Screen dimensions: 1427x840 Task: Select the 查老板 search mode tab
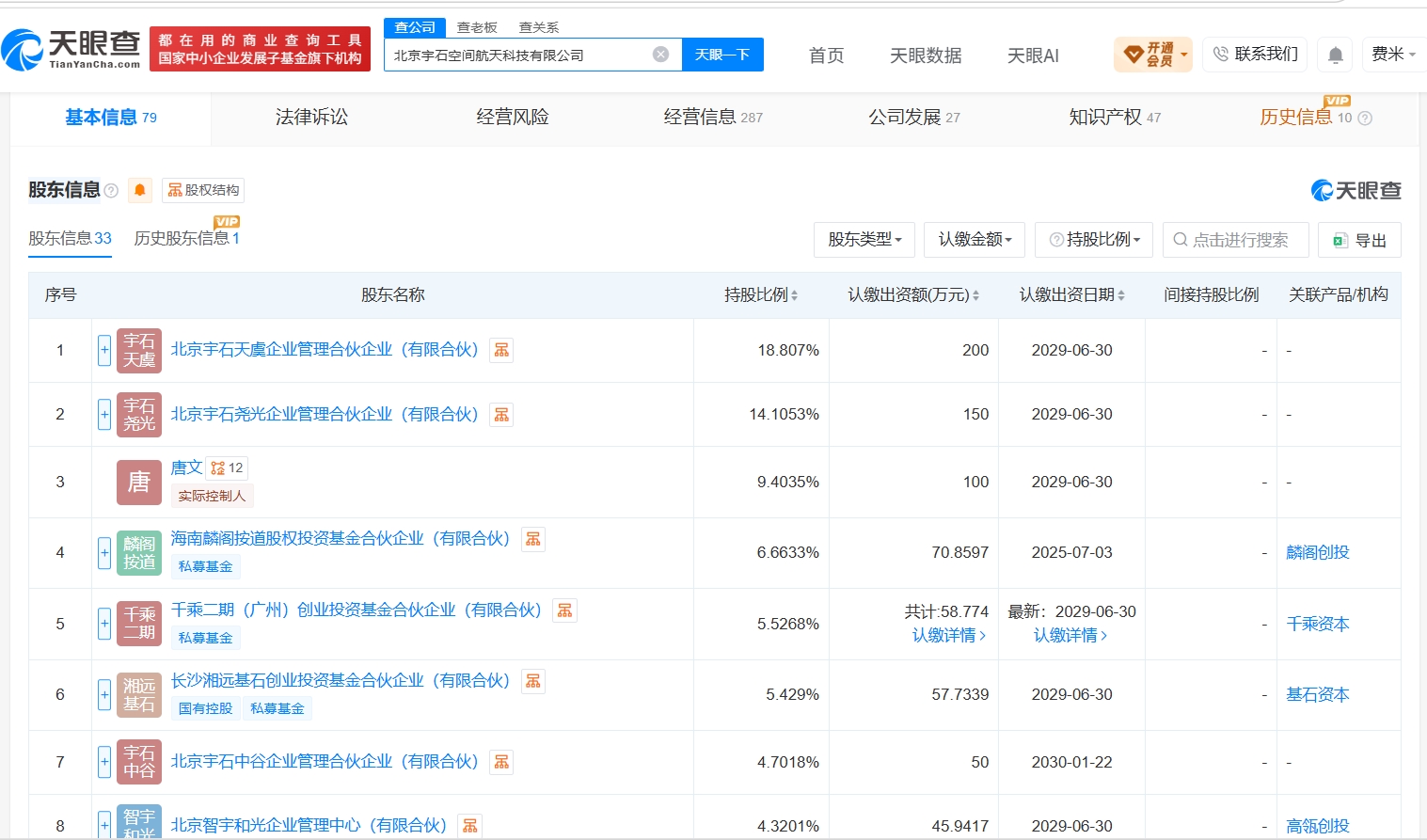(477, 27)
